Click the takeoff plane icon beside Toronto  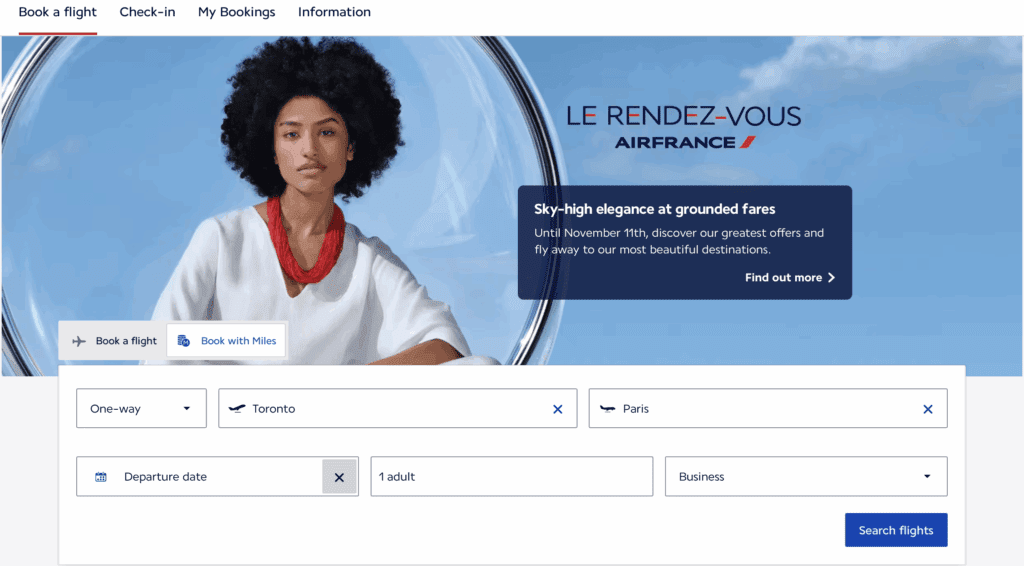tap(237, 409)
